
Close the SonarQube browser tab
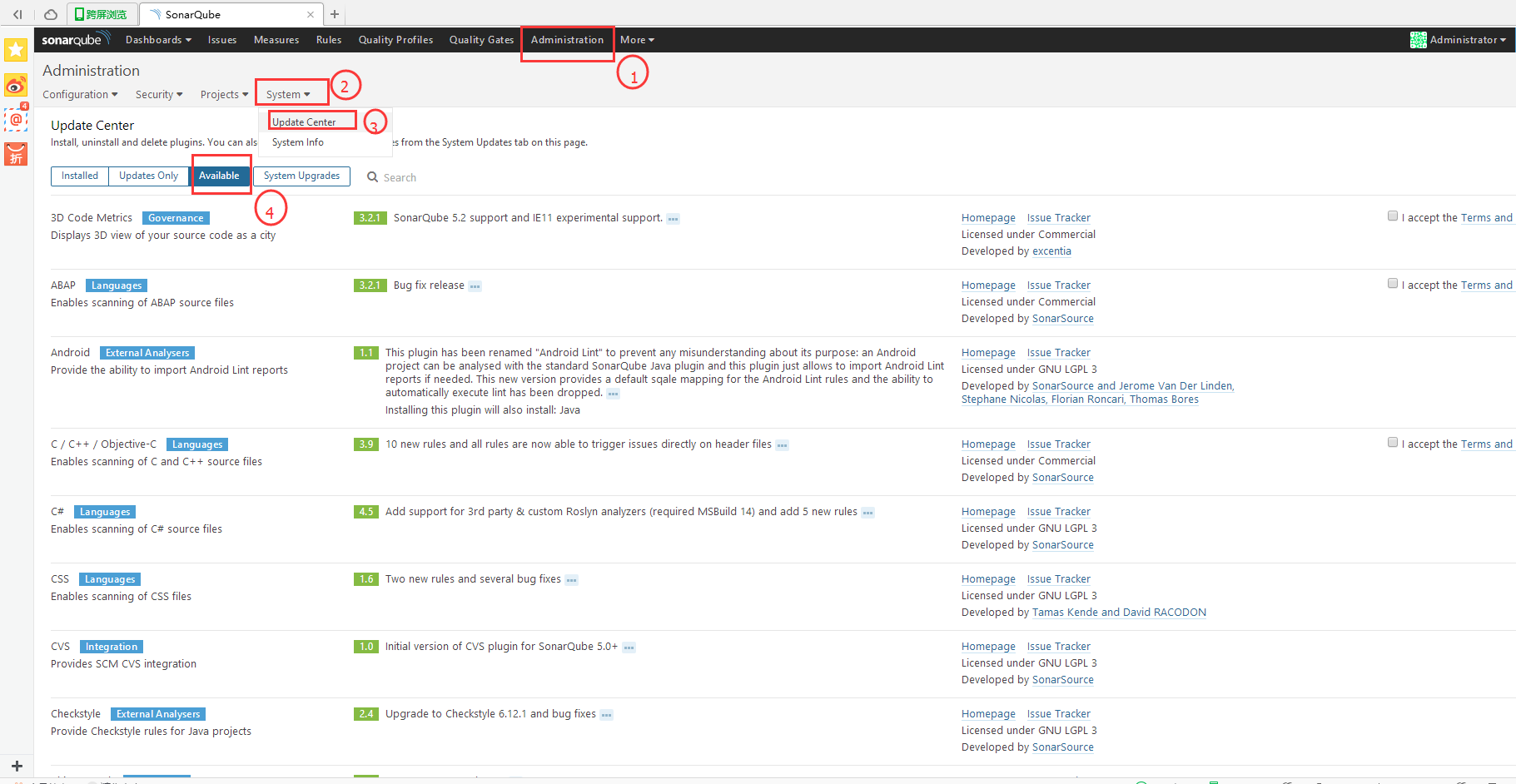coord(311,14)
